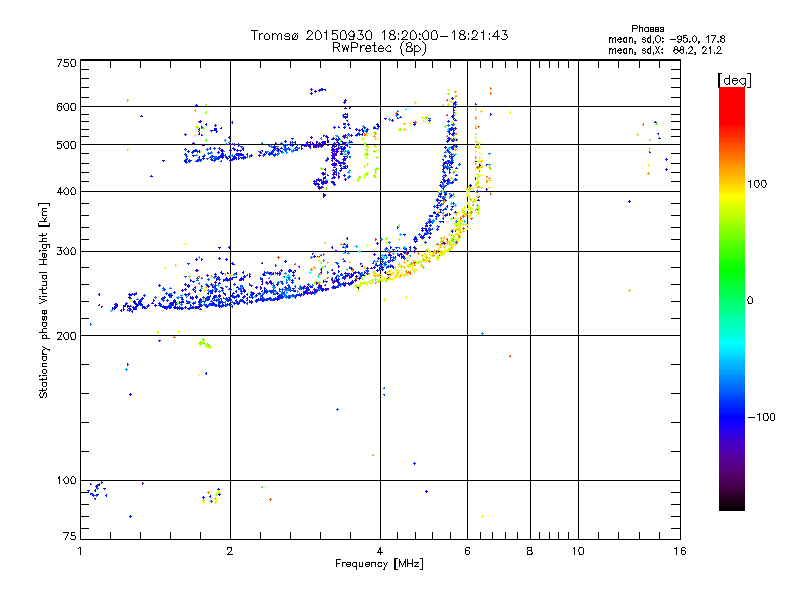Click the 'RwPretec (8p)' subtitle

(x=379, y=48)
